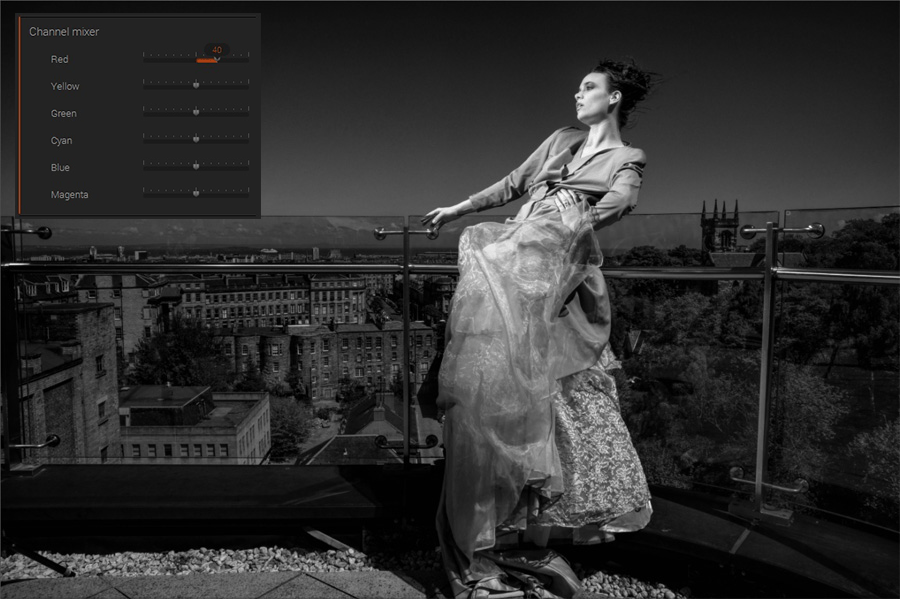Viewport: 900px width, 599px height.
Task: Click the Magenta channel slider handle
Action: pos(196,193)
